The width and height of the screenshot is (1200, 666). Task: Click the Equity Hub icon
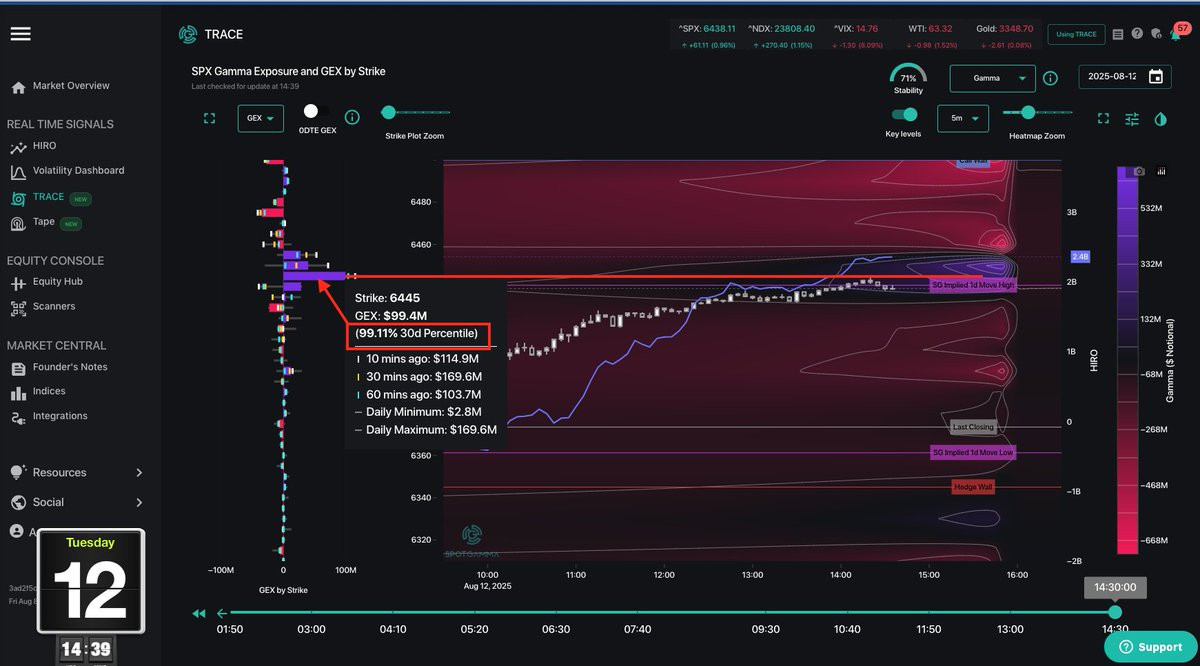click(x=18, y=283)
